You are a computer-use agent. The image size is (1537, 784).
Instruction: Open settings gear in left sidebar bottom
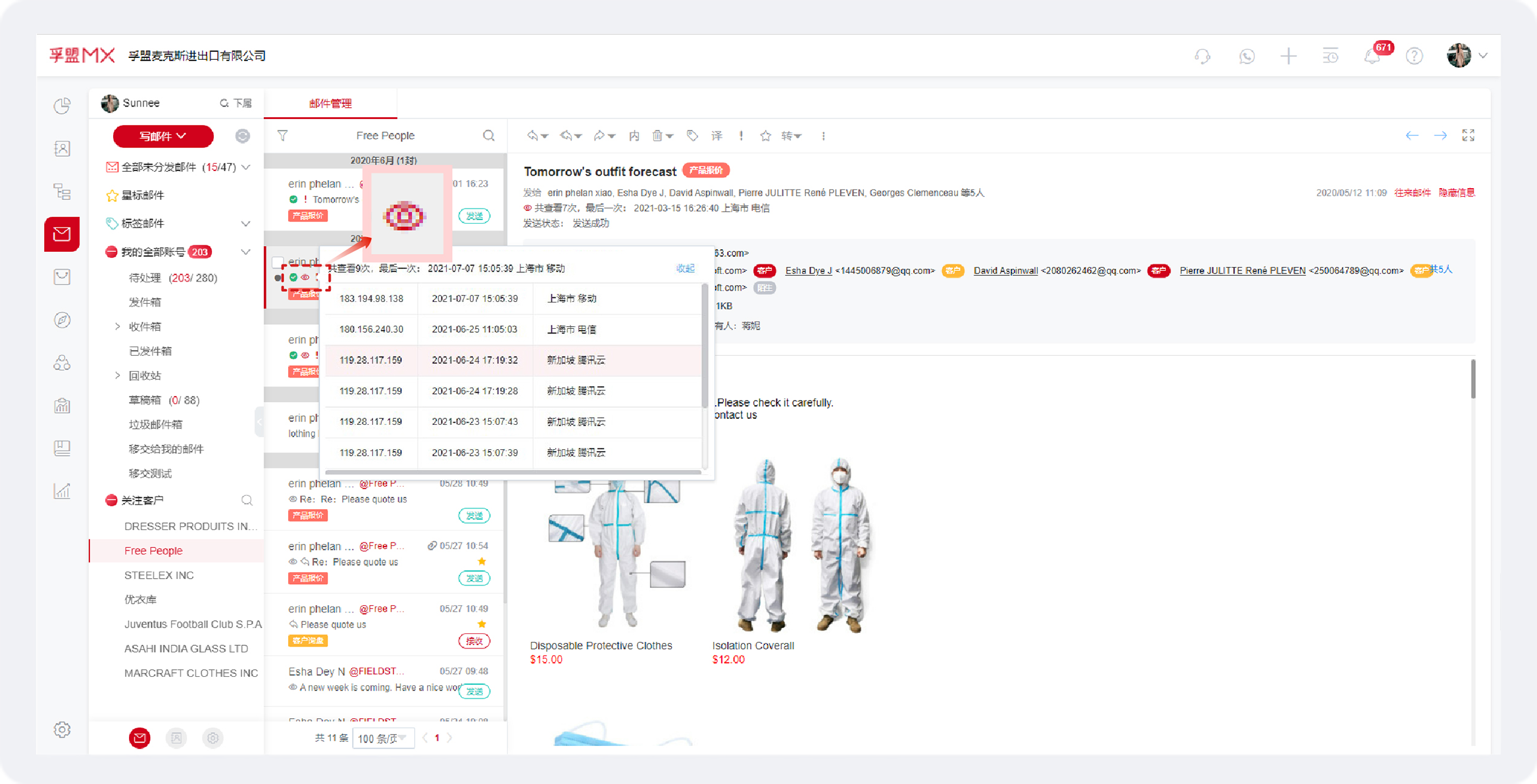click(x=63, y=729)
